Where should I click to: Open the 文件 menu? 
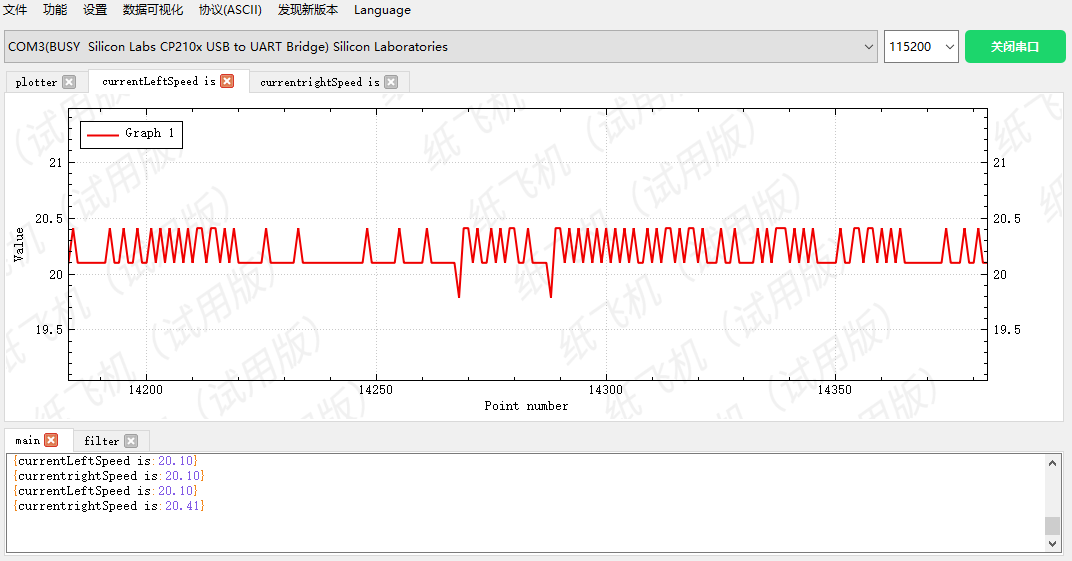[x=15, y=10]
